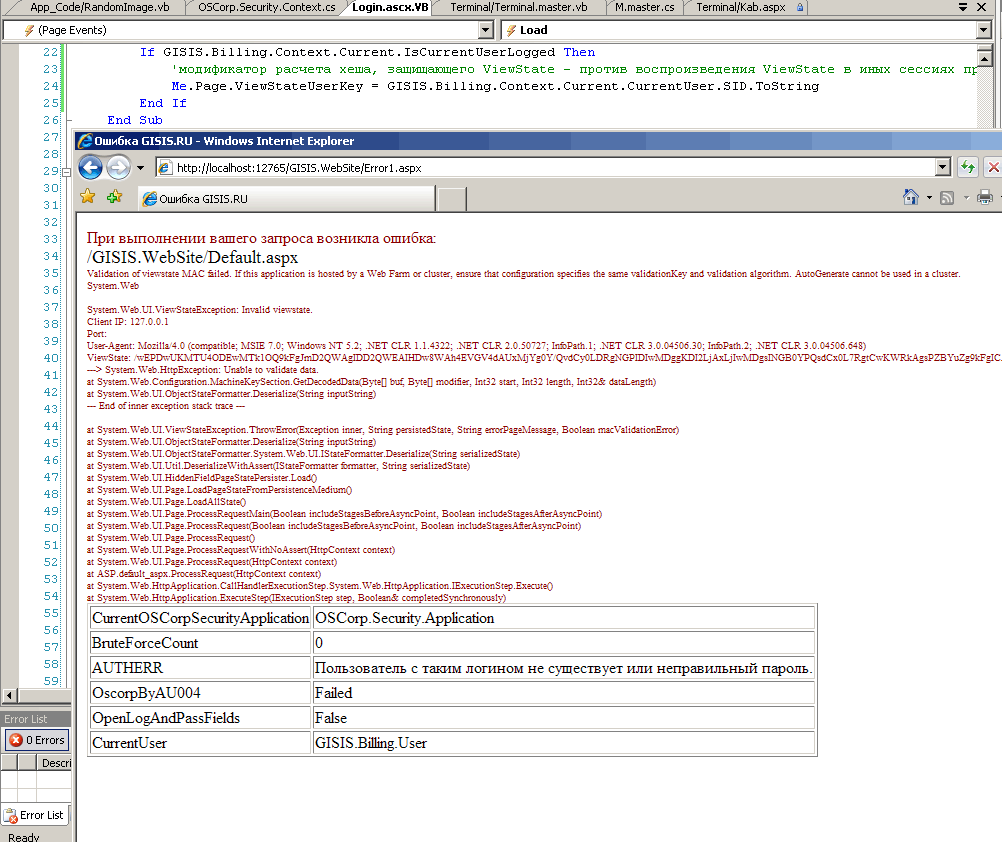This screenshot has width=1002, height=842.
Task: Click the OpenLogAndPassFields cell
Action: point(200,717)
